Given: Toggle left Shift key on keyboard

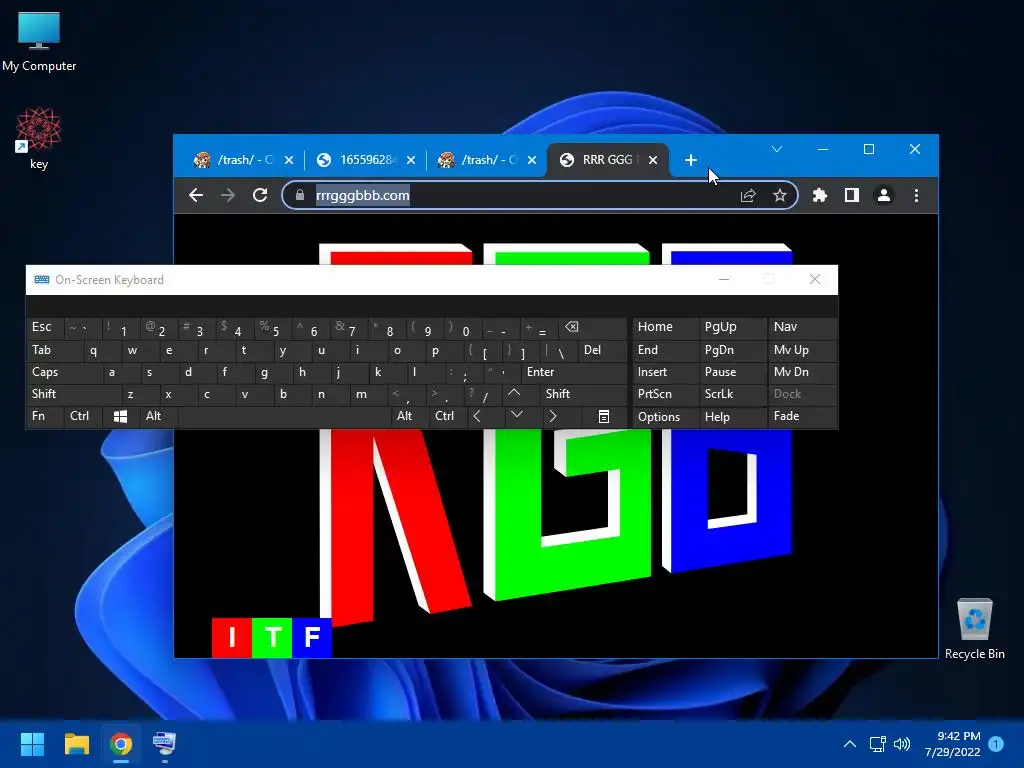Looking at the screenshot, I should coord(74,394).
